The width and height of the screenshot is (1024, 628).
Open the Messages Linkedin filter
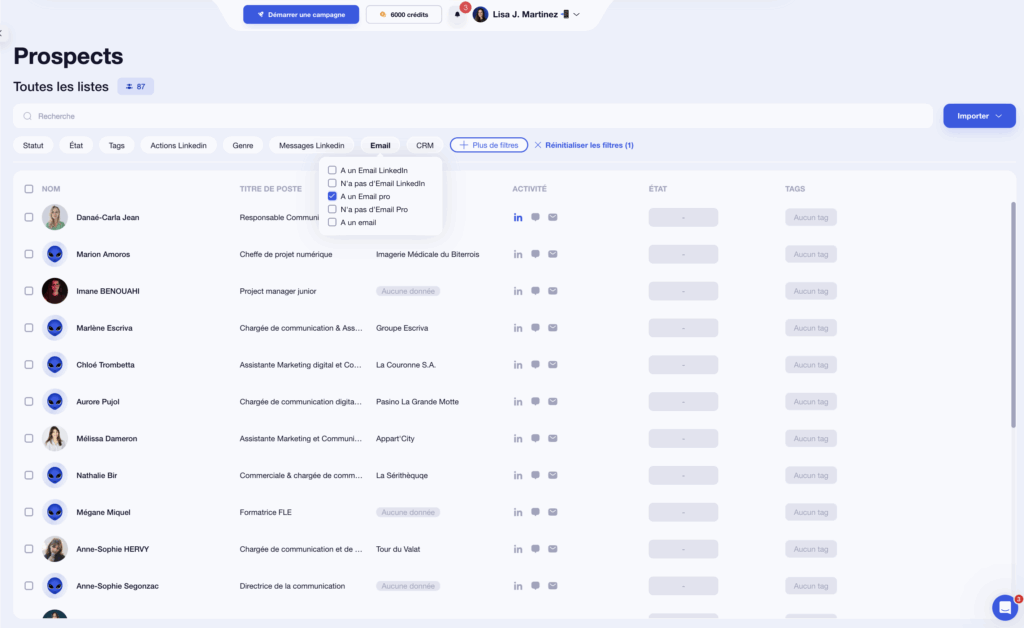pyautogui.click(x=313, y=145)
